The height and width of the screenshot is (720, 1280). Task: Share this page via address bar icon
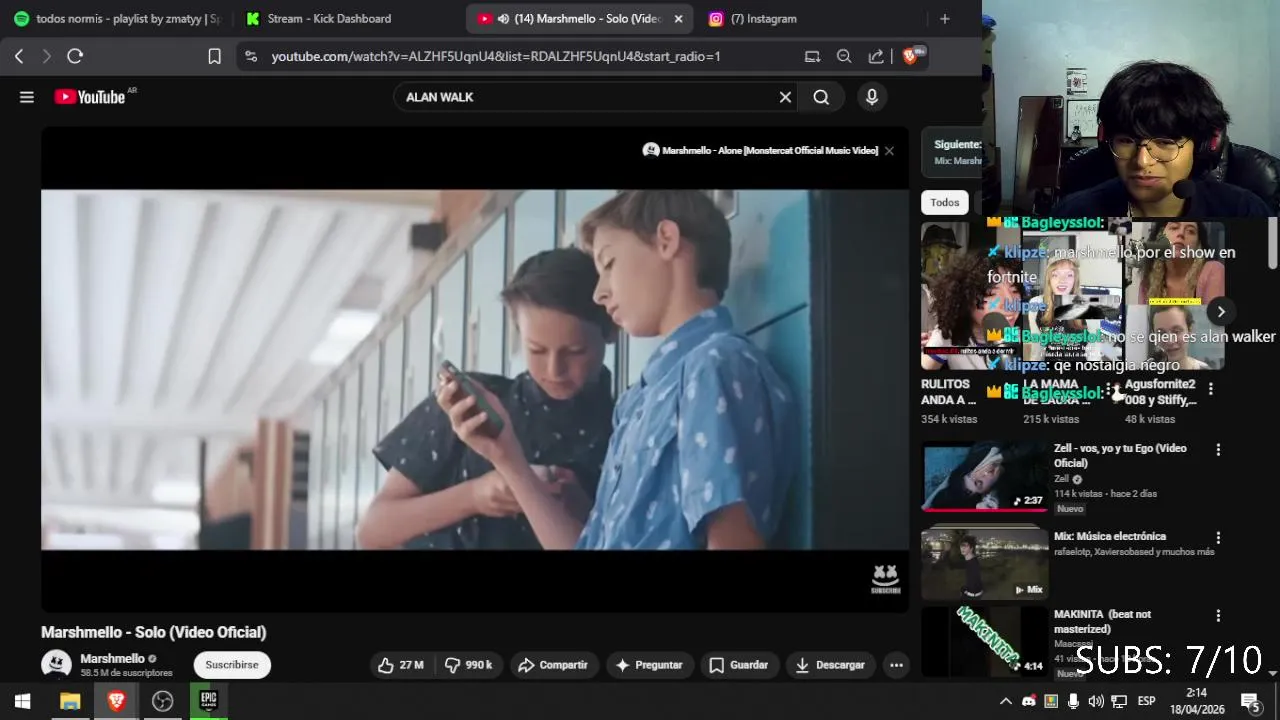click(x=876, y=56)
